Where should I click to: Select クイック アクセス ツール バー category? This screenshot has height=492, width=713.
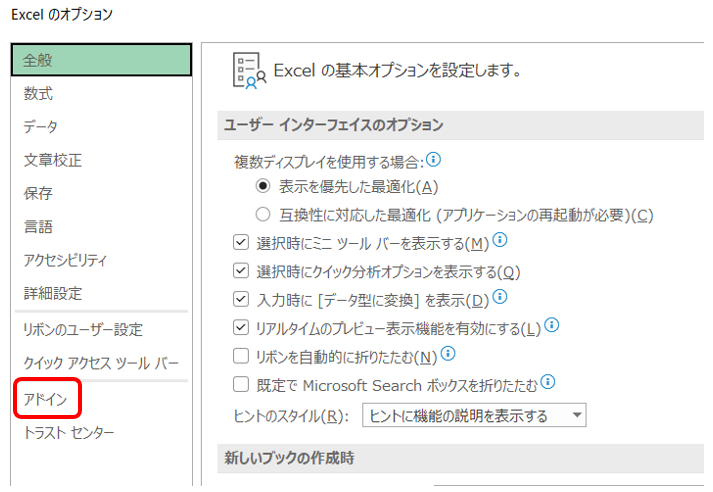(x=101, y=363)
